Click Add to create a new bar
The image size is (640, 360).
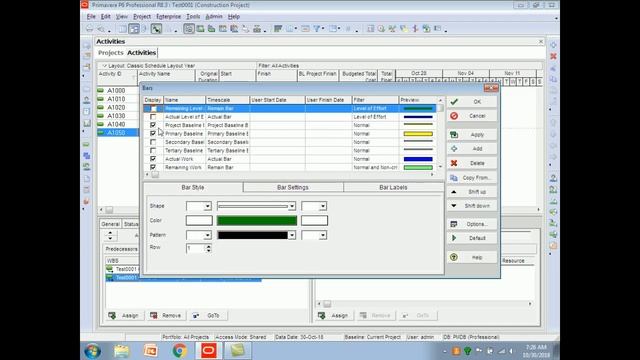[x=472, y=149]
